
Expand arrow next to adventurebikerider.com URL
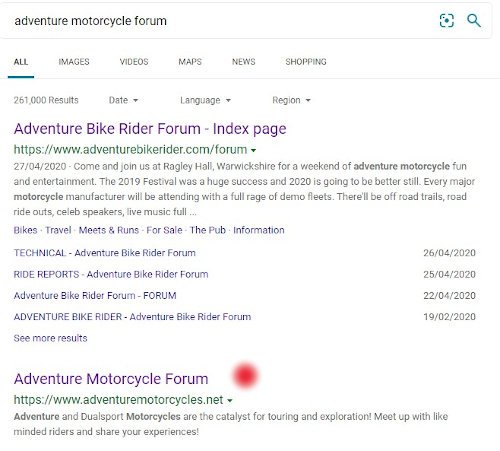coord(254,150)
